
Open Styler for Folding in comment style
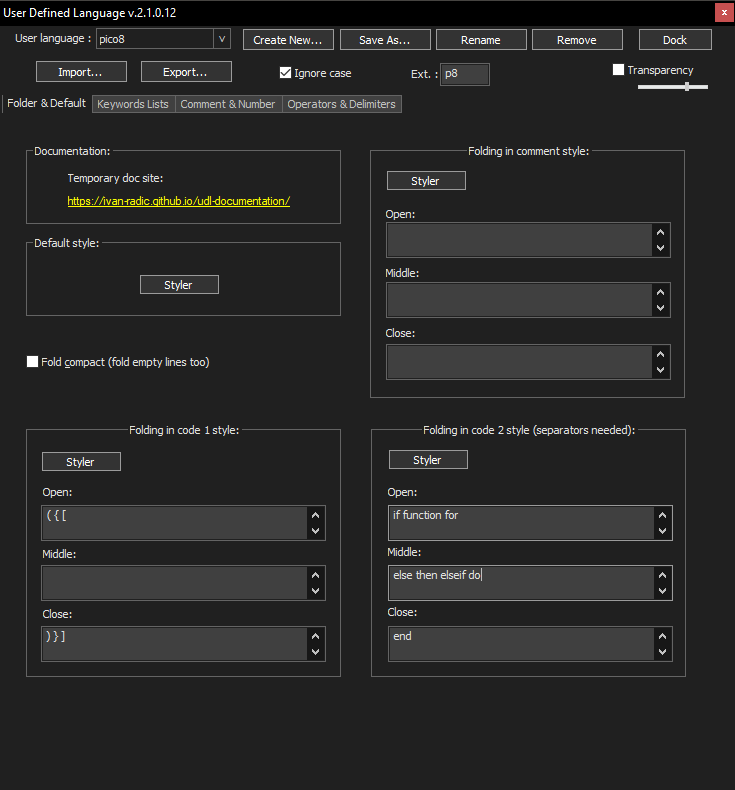426,181
